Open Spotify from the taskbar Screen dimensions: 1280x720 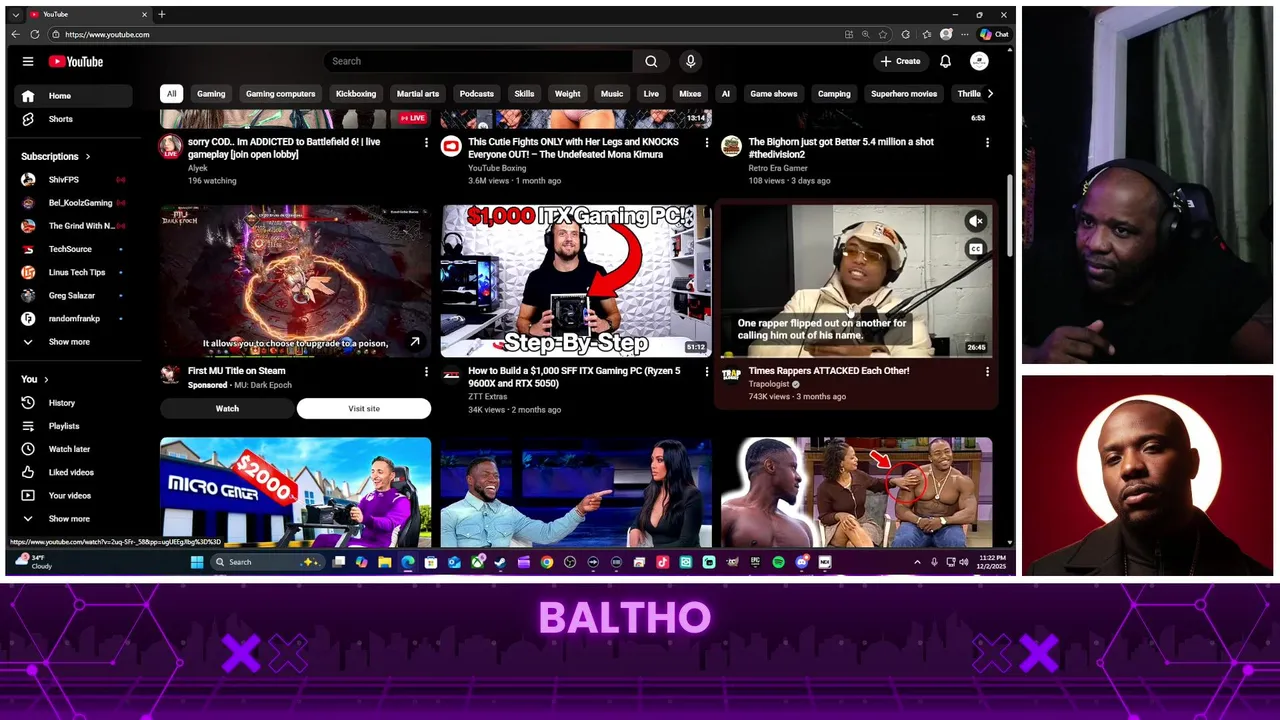pos(779,562)
